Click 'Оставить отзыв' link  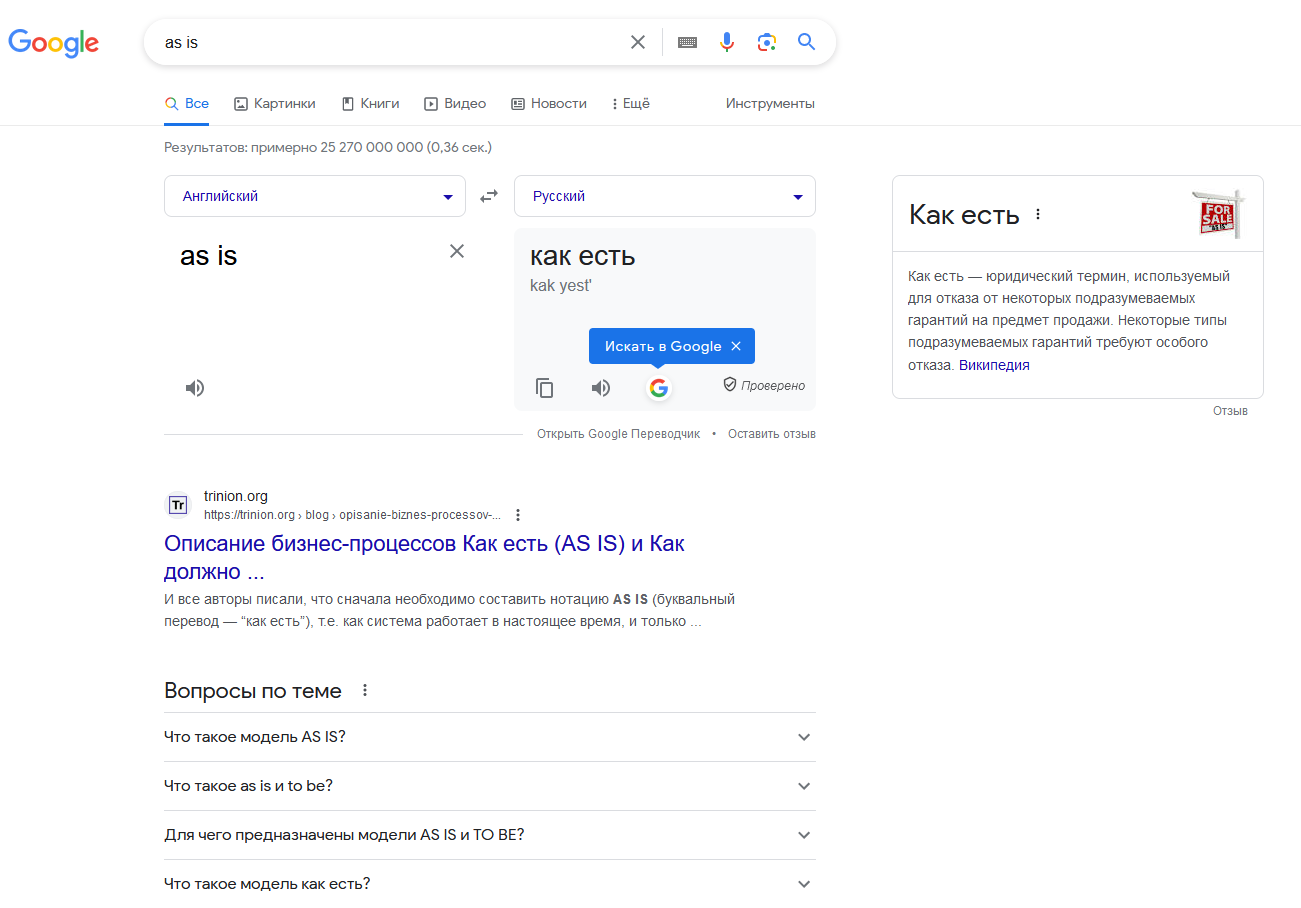(x=772, y=434)
